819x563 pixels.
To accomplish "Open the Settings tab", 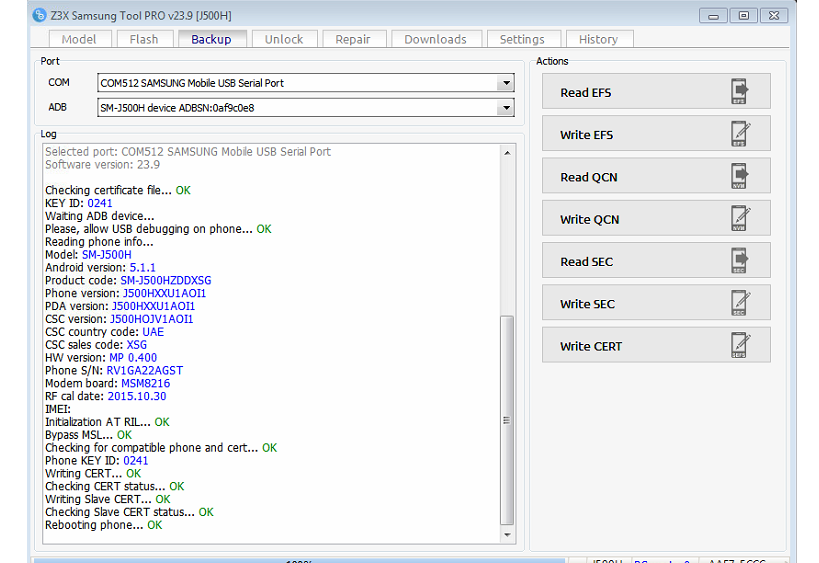I will point(522,39).
